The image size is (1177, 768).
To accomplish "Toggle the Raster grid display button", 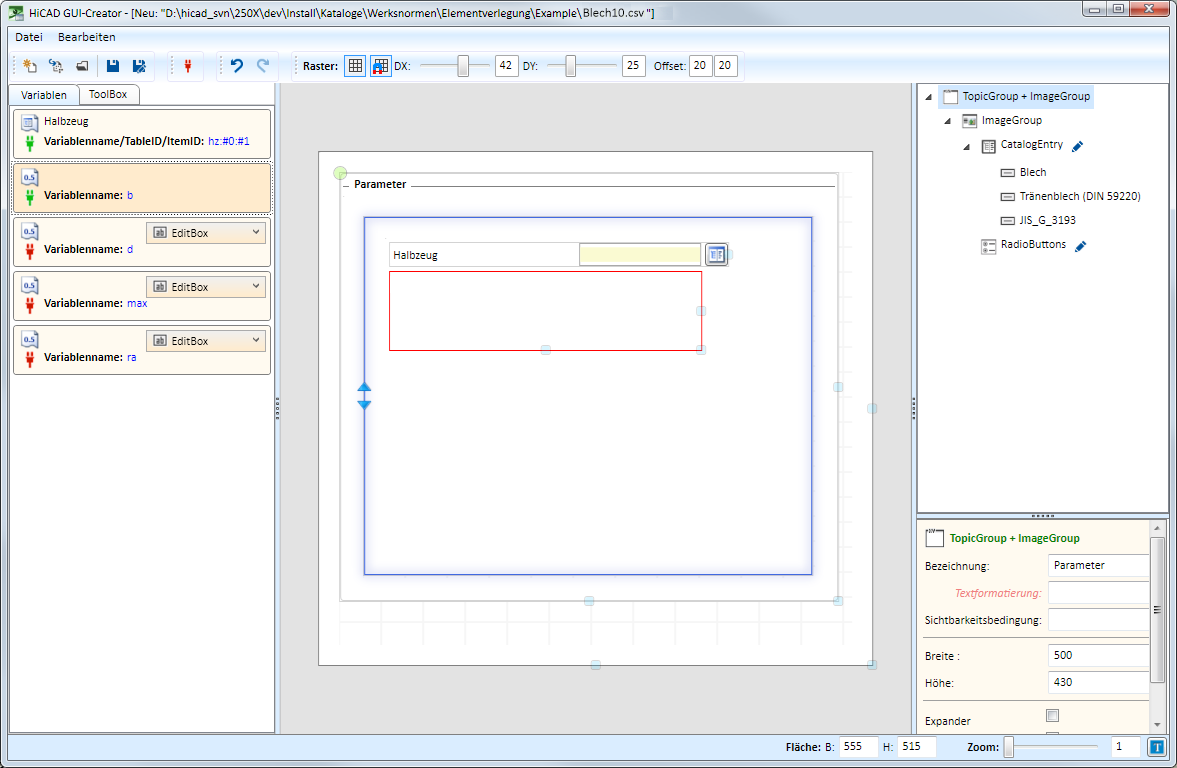I will pyautogui.click(x=355, y=66).
